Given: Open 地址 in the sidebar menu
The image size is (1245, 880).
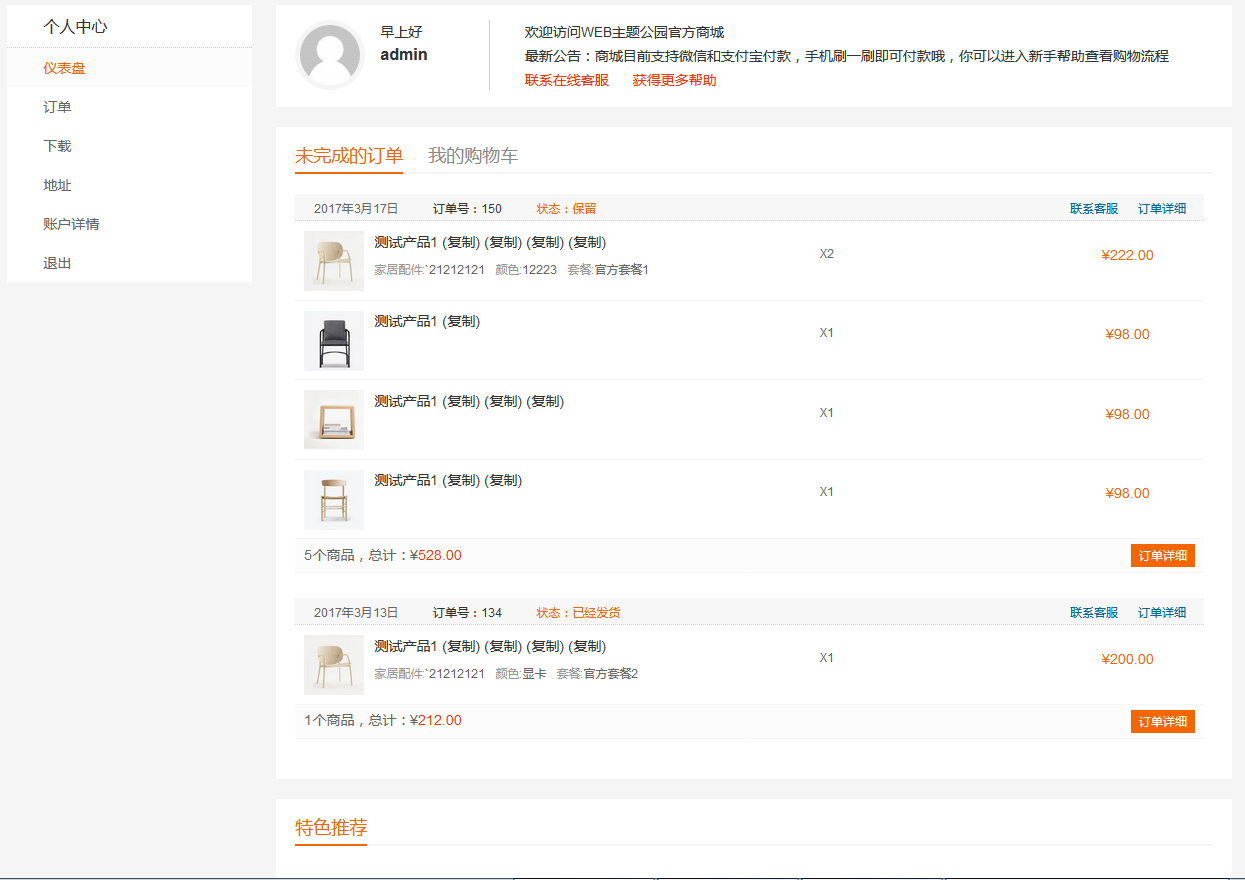Looking at the screenshot, I should pyautogui.click(x=57, y=185).
